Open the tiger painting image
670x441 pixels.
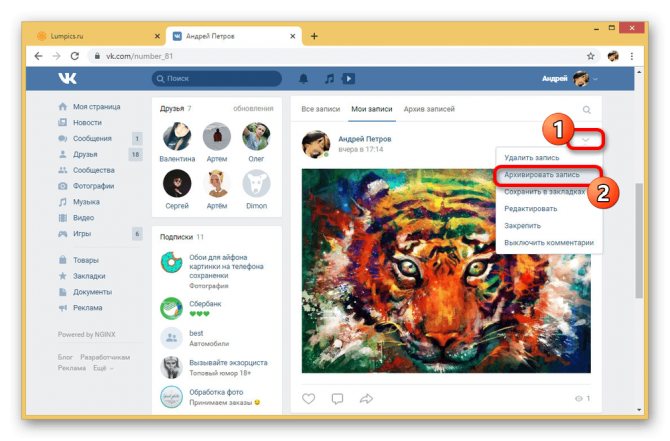point(446,271)
